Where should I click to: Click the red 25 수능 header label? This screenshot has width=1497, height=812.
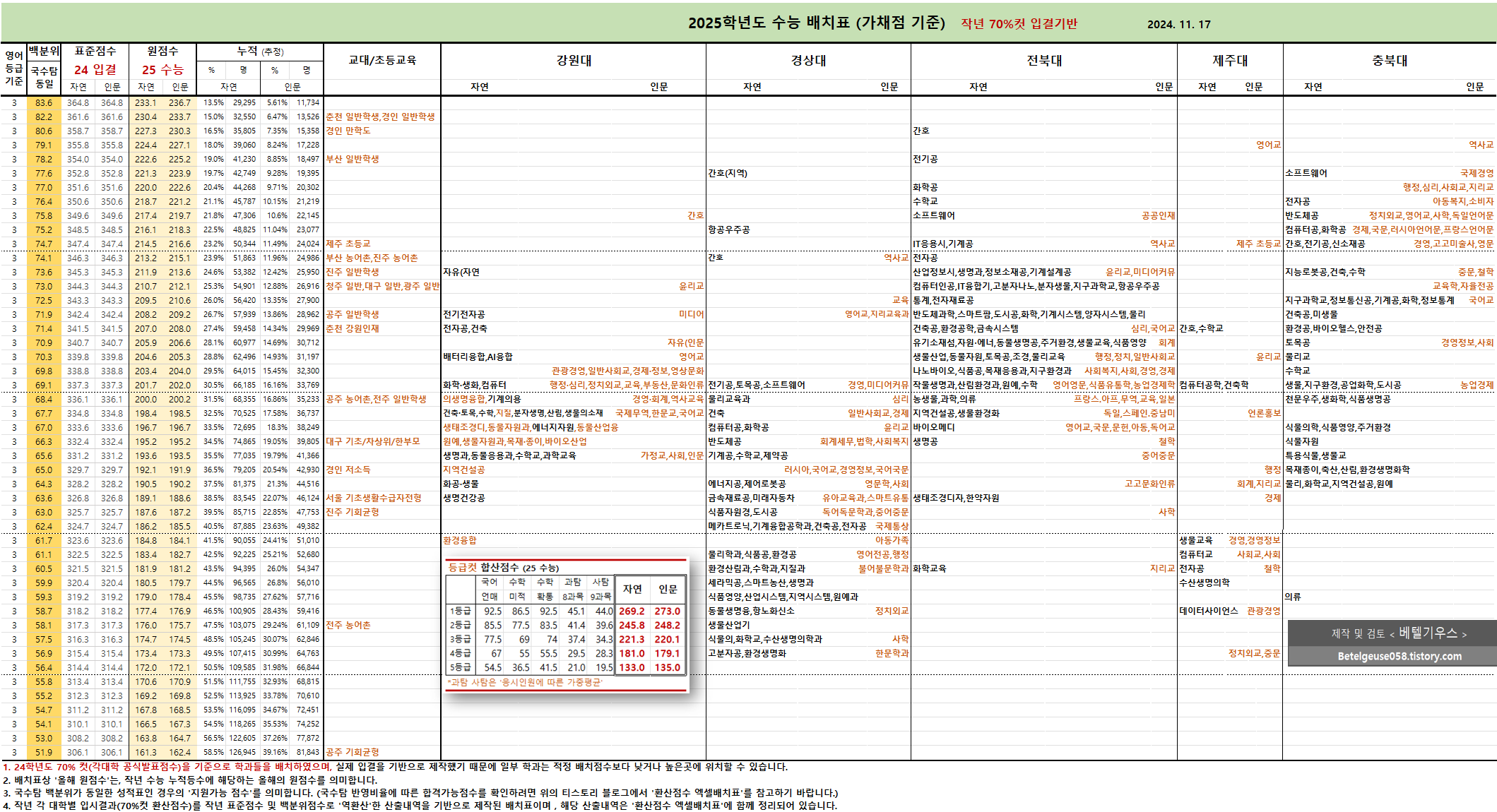162,69
